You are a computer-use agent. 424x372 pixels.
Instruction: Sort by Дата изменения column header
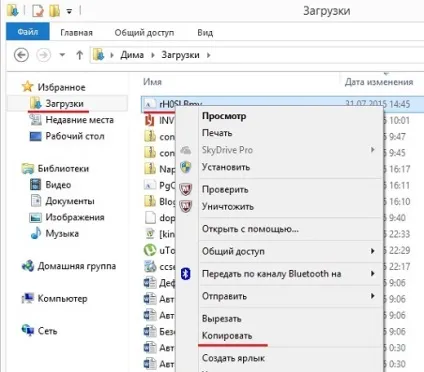point(379,82)
